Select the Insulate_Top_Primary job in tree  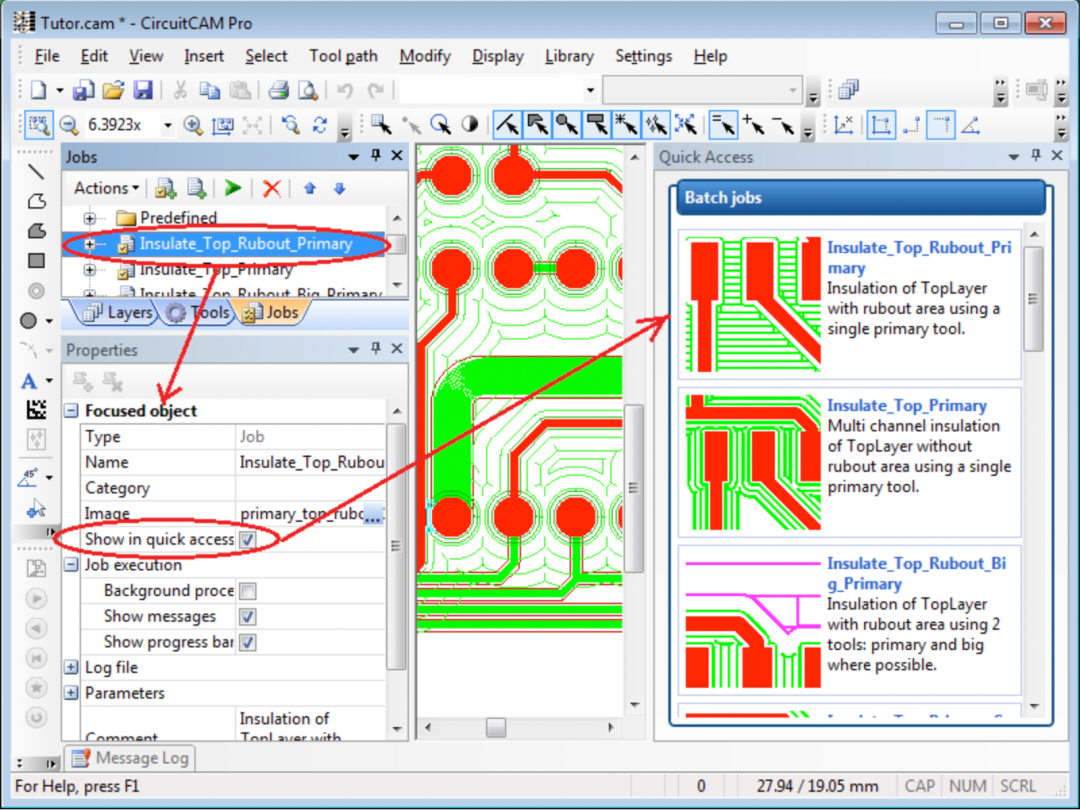216,269
